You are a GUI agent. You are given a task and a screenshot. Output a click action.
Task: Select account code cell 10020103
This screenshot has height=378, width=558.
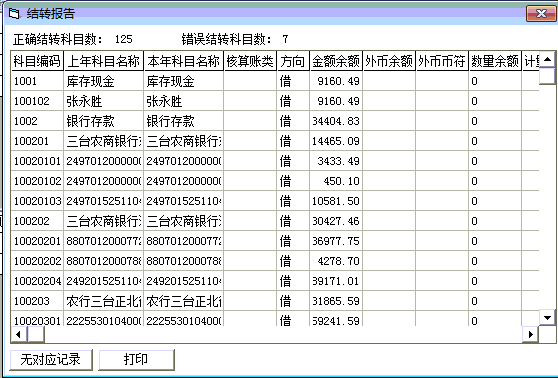coord(37,201)
